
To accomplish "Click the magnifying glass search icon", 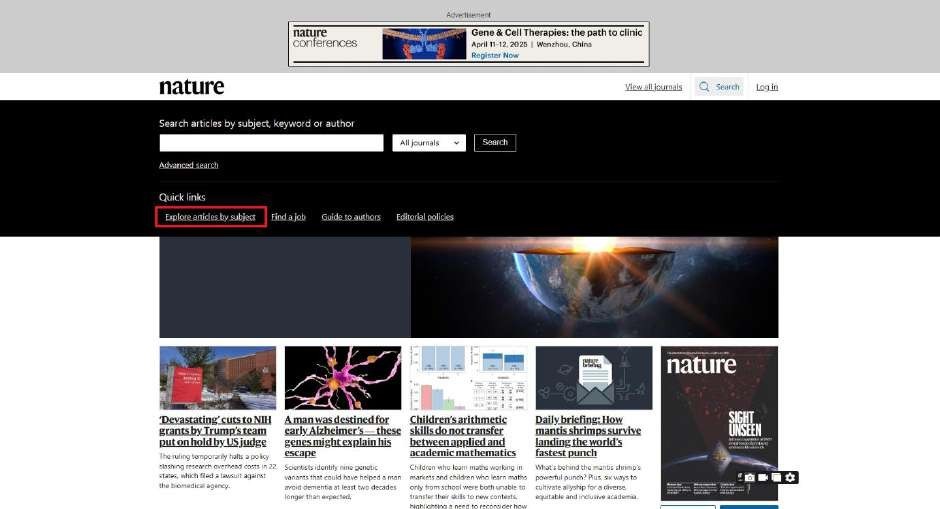I will click(705, 87).
